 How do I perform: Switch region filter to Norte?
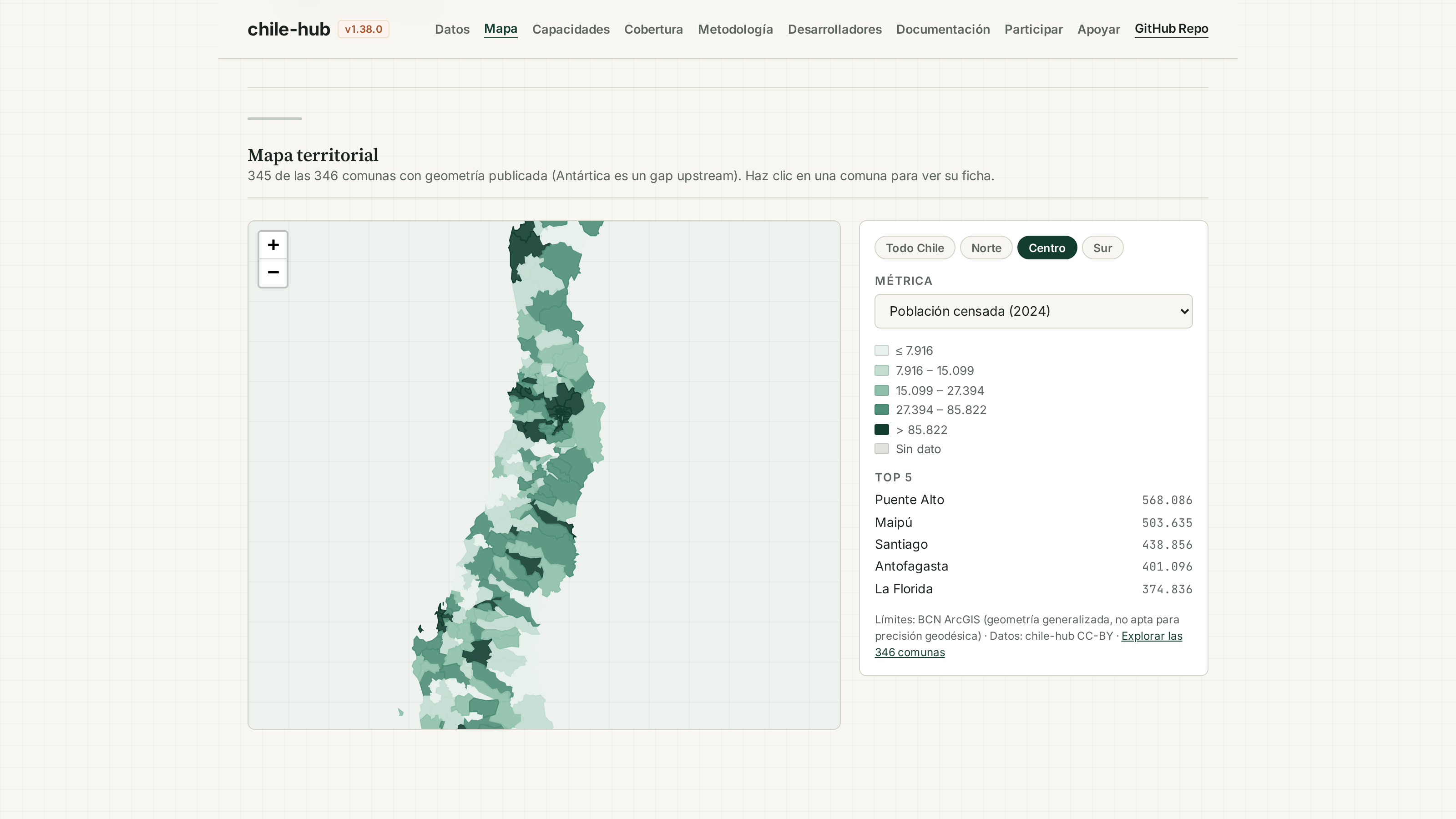pos(986,248)
